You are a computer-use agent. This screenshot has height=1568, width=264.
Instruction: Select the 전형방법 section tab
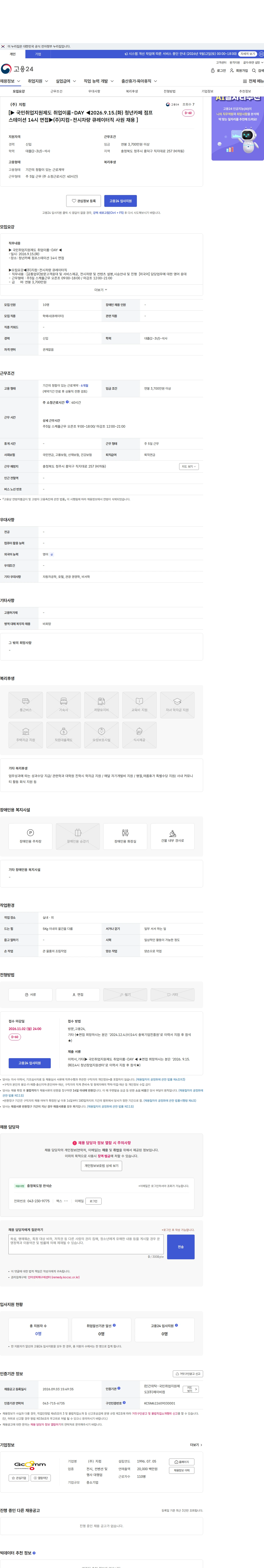169,91
